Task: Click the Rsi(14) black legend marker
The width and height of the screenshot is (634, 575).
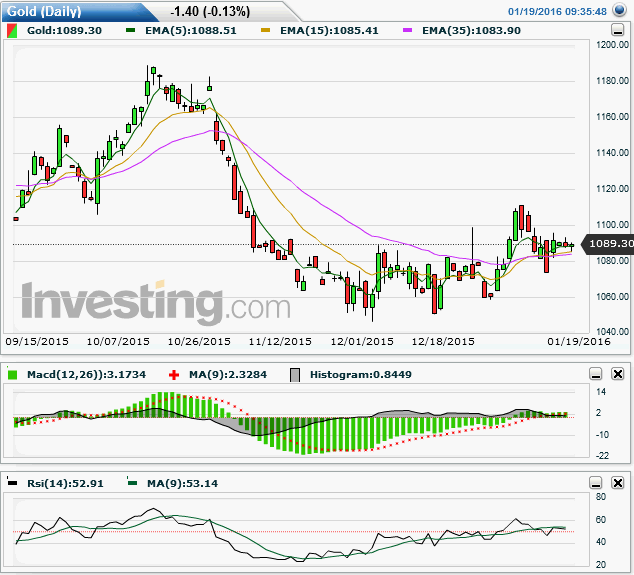Action: click(x=13, y=482)
